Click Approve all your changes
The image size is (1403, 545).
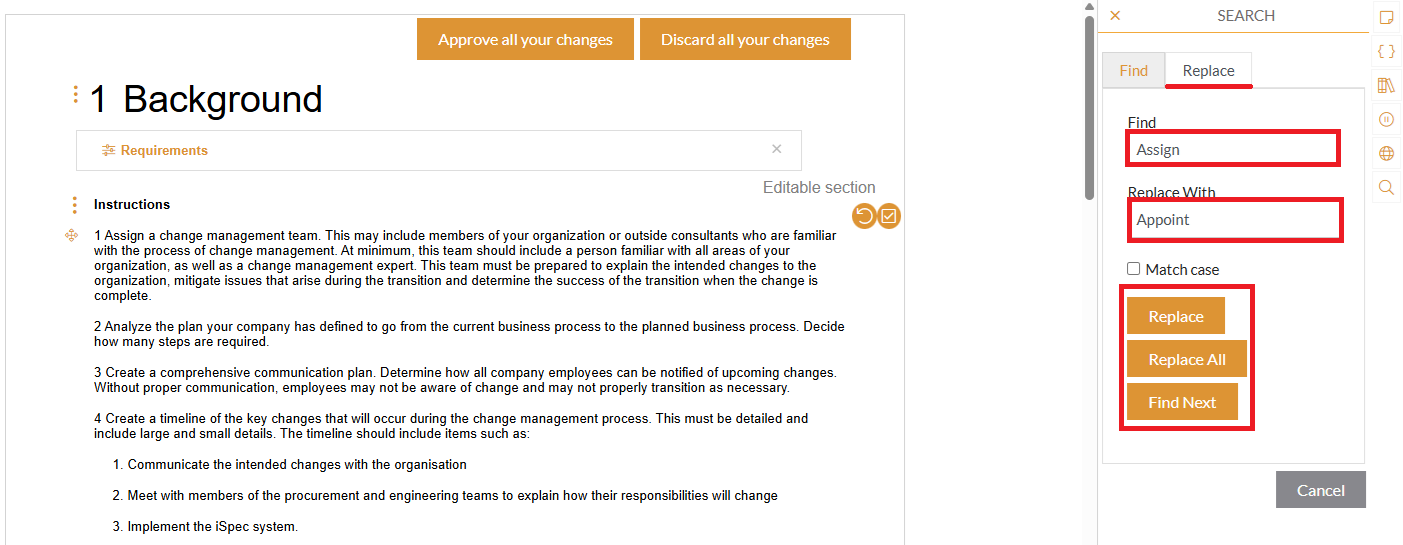(x=525, y=40)
